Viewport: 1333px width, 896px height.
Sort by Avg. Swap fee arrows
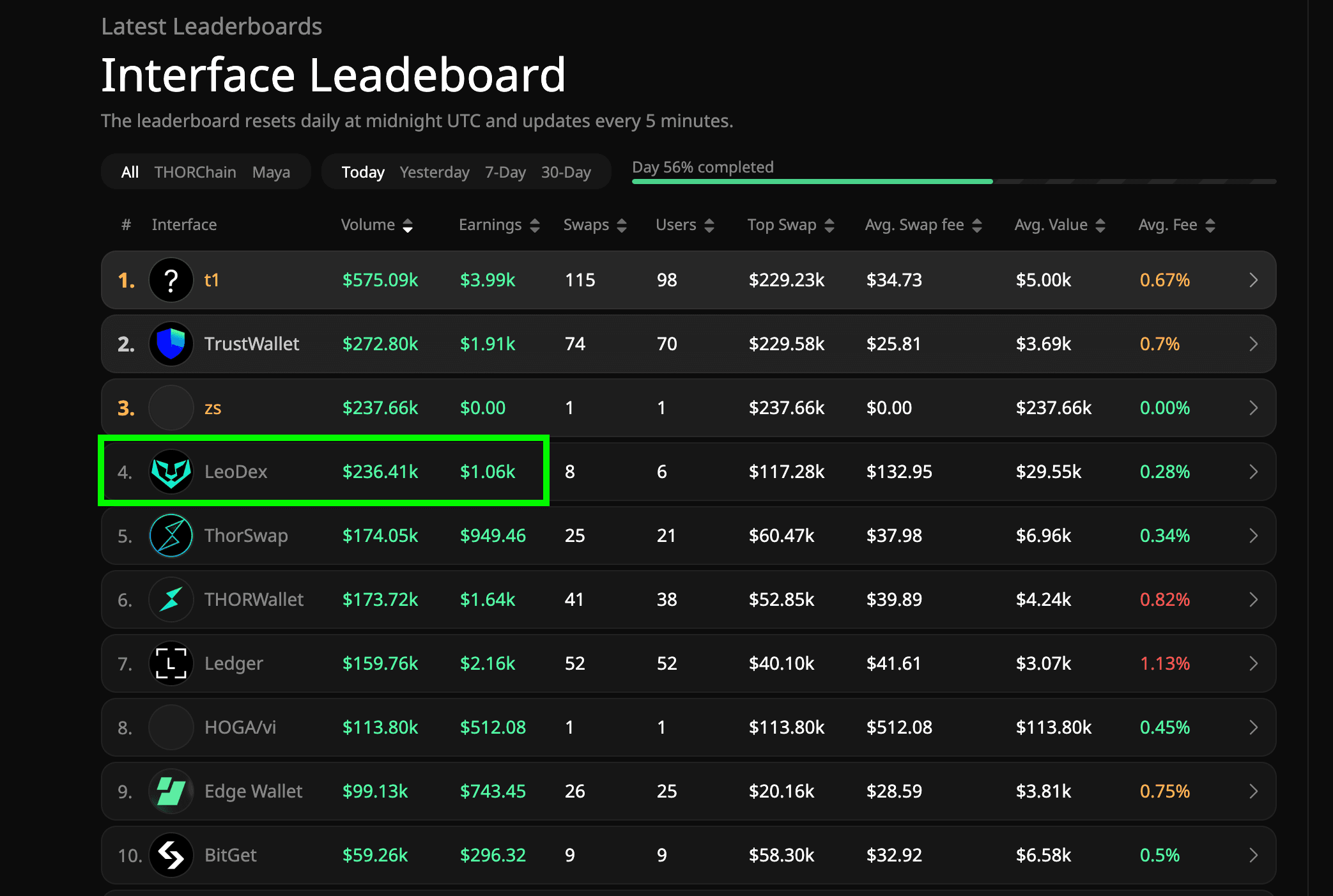point(976,226)
